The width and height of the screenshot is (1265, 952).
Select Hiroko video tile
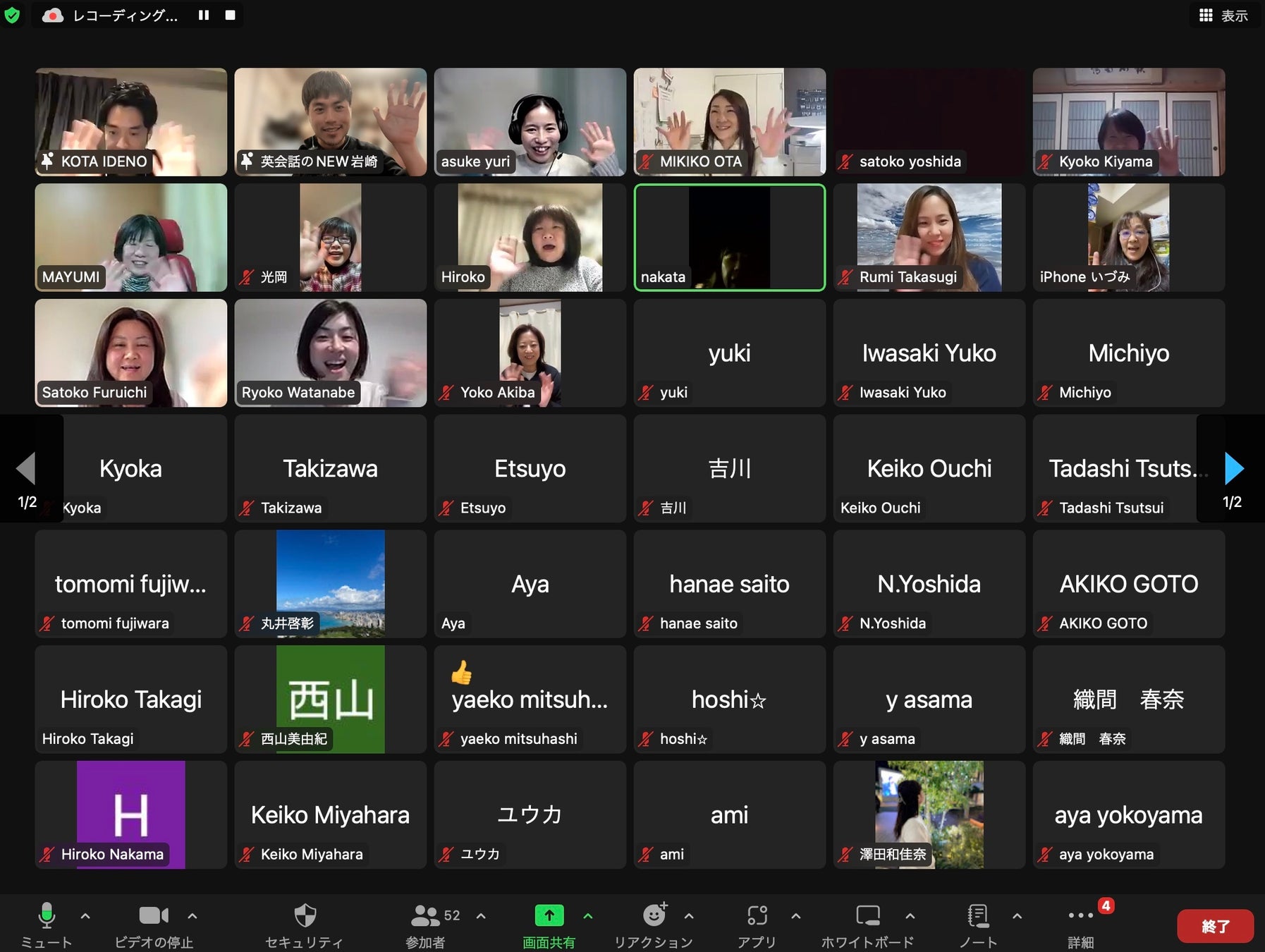[530, 238]
